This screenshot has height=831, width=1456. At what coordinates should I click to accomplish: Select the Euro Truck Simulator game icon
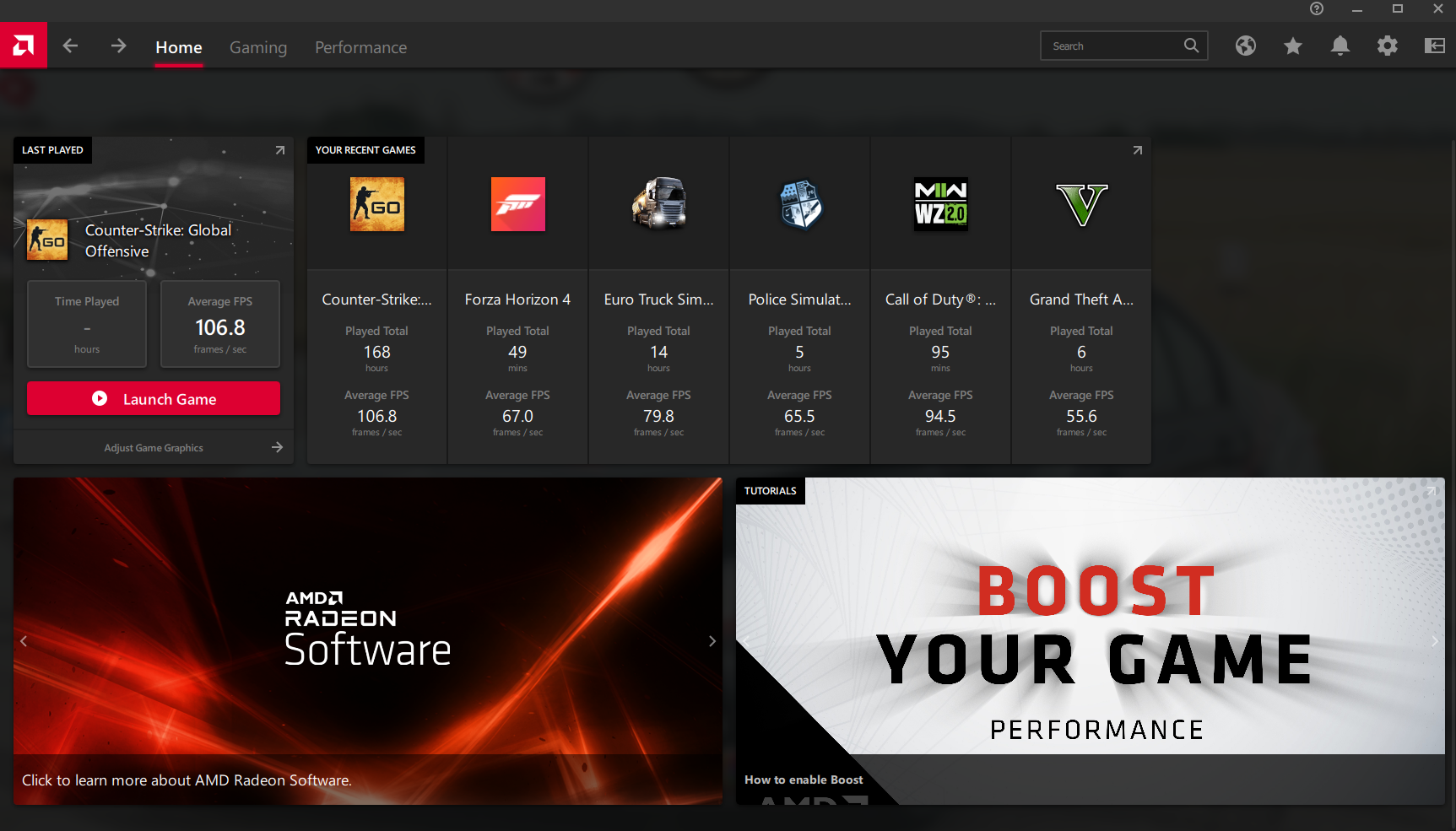659,204
